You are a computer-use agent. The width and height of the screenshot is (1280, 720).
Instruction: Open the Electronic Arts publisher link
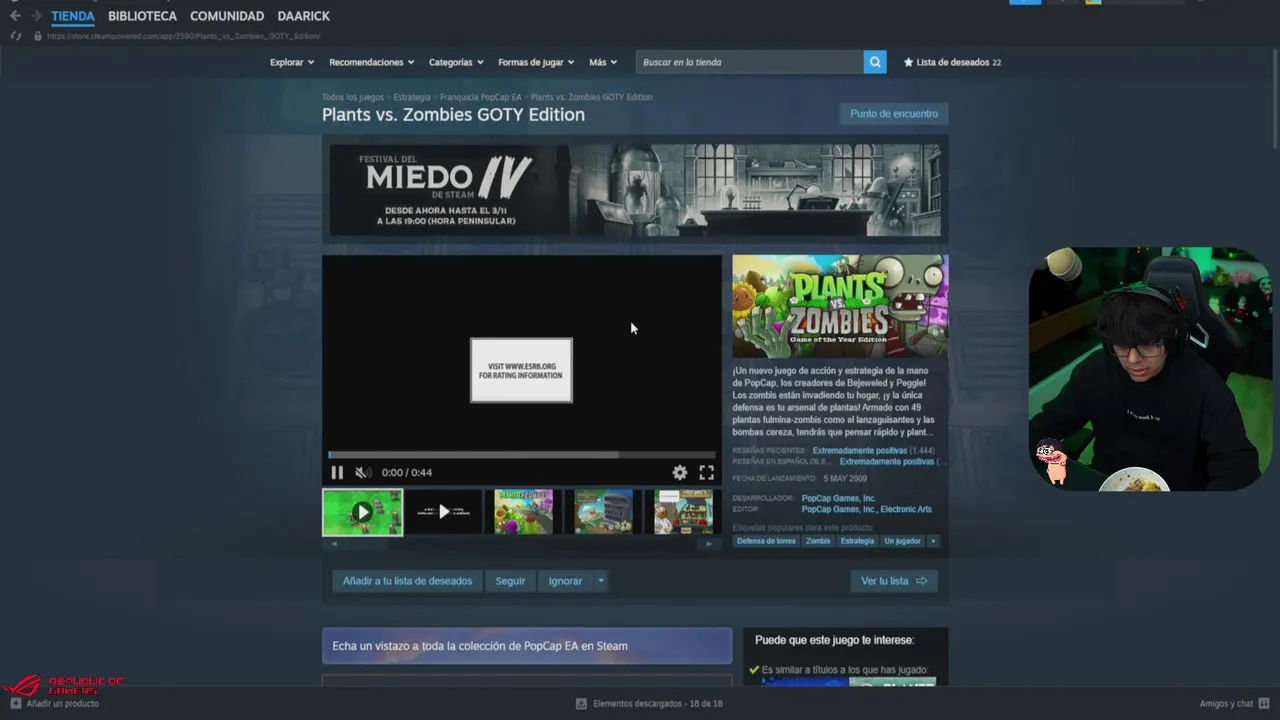pos(906,509)
